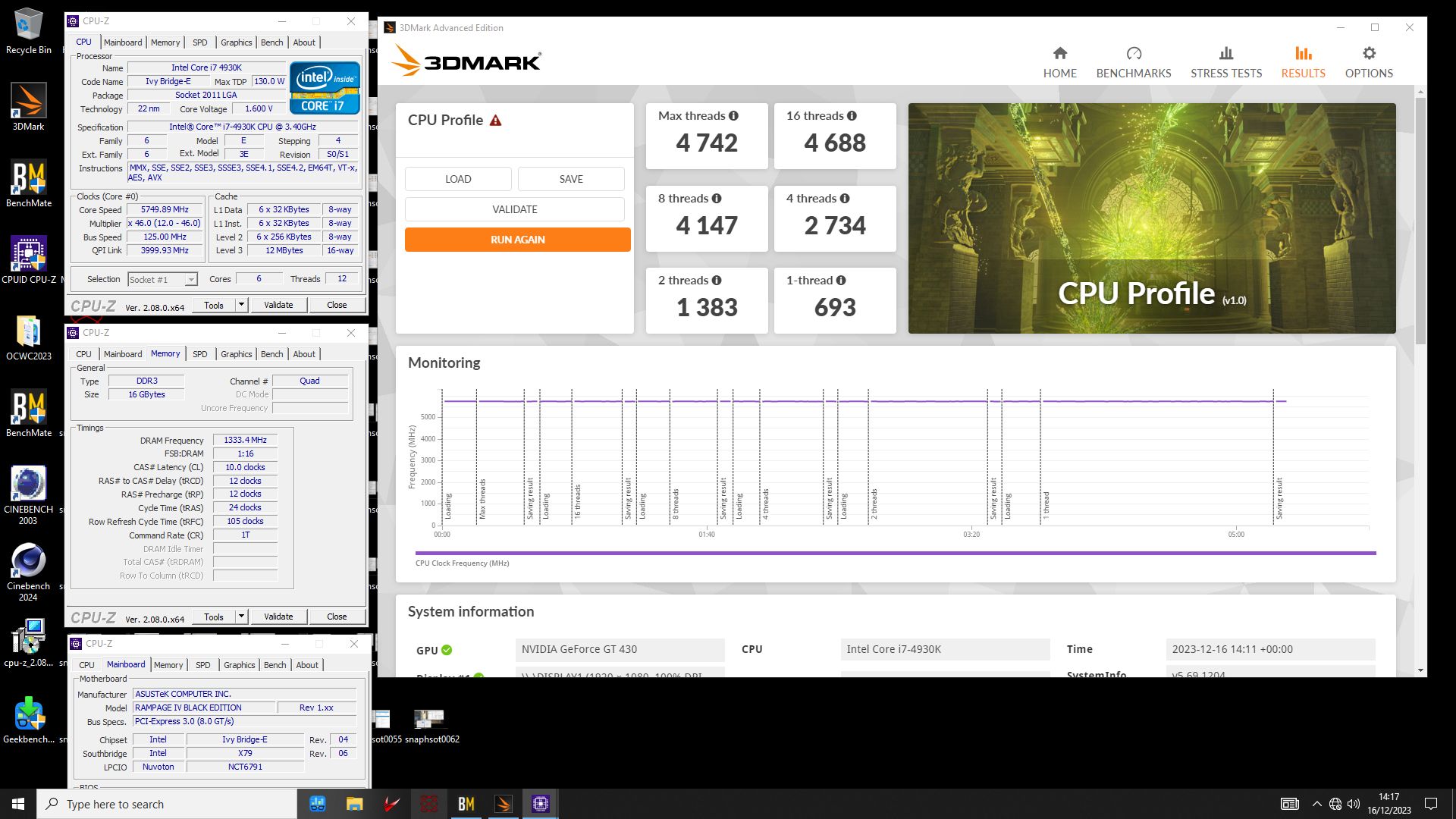1456x819 pixels.
Task: Show info for 16 threads score
Action: (x=852, y=116)
